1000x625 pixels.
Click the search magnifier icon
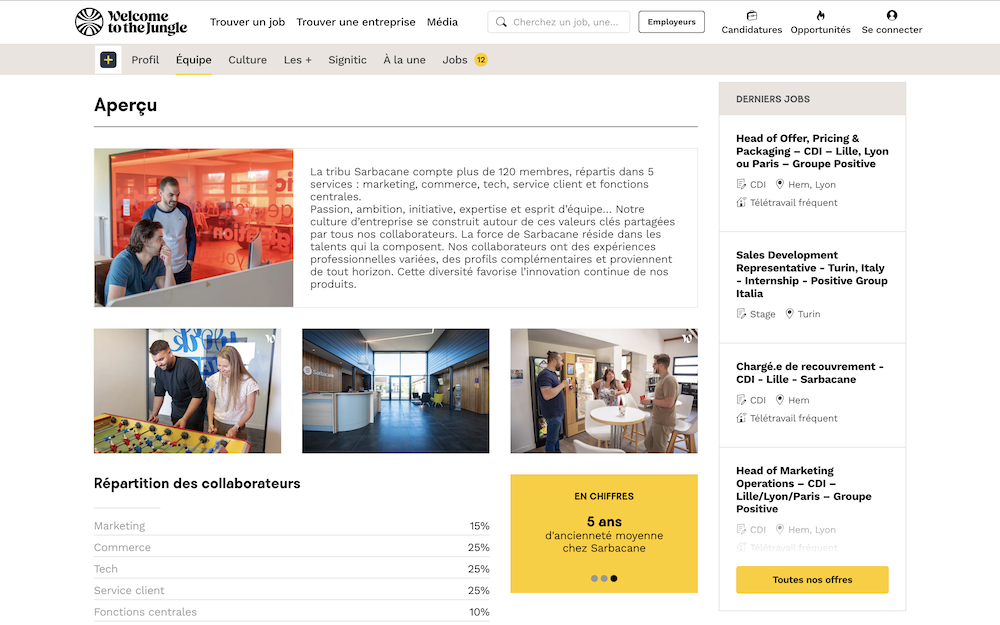502,22
